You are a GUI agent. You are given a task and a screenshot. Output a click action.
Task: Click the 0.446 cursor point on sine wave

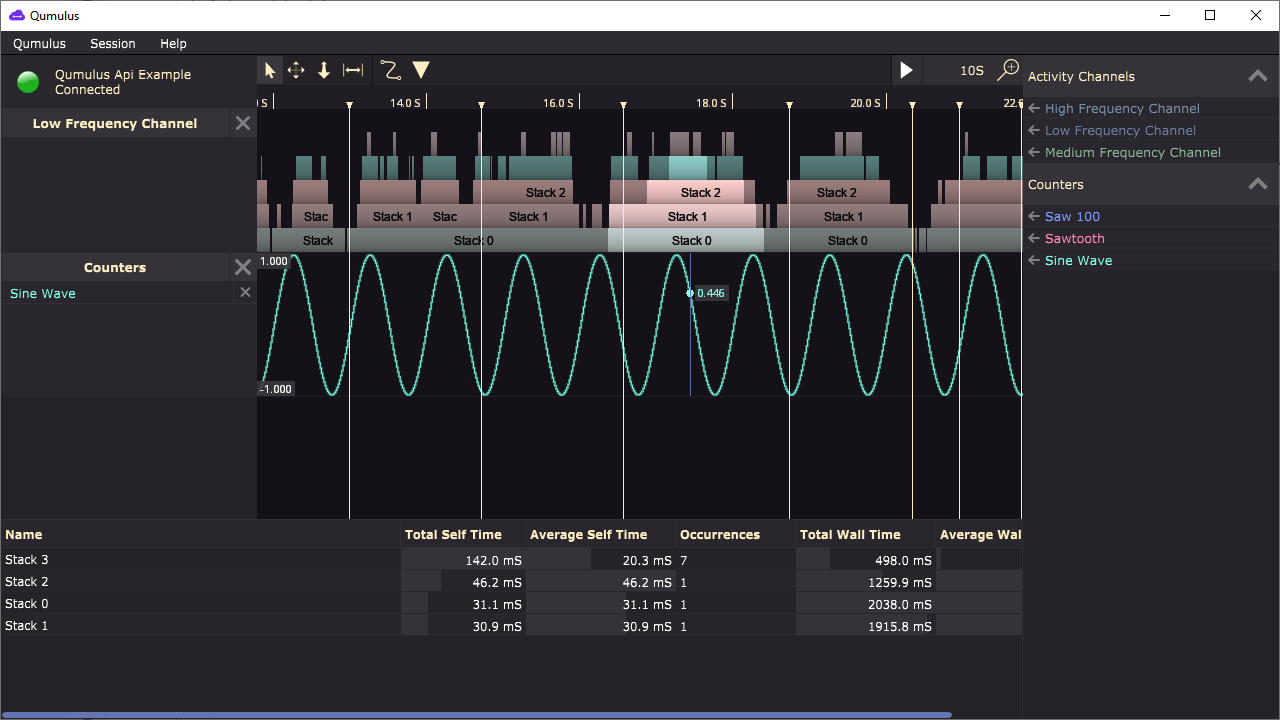690,293
